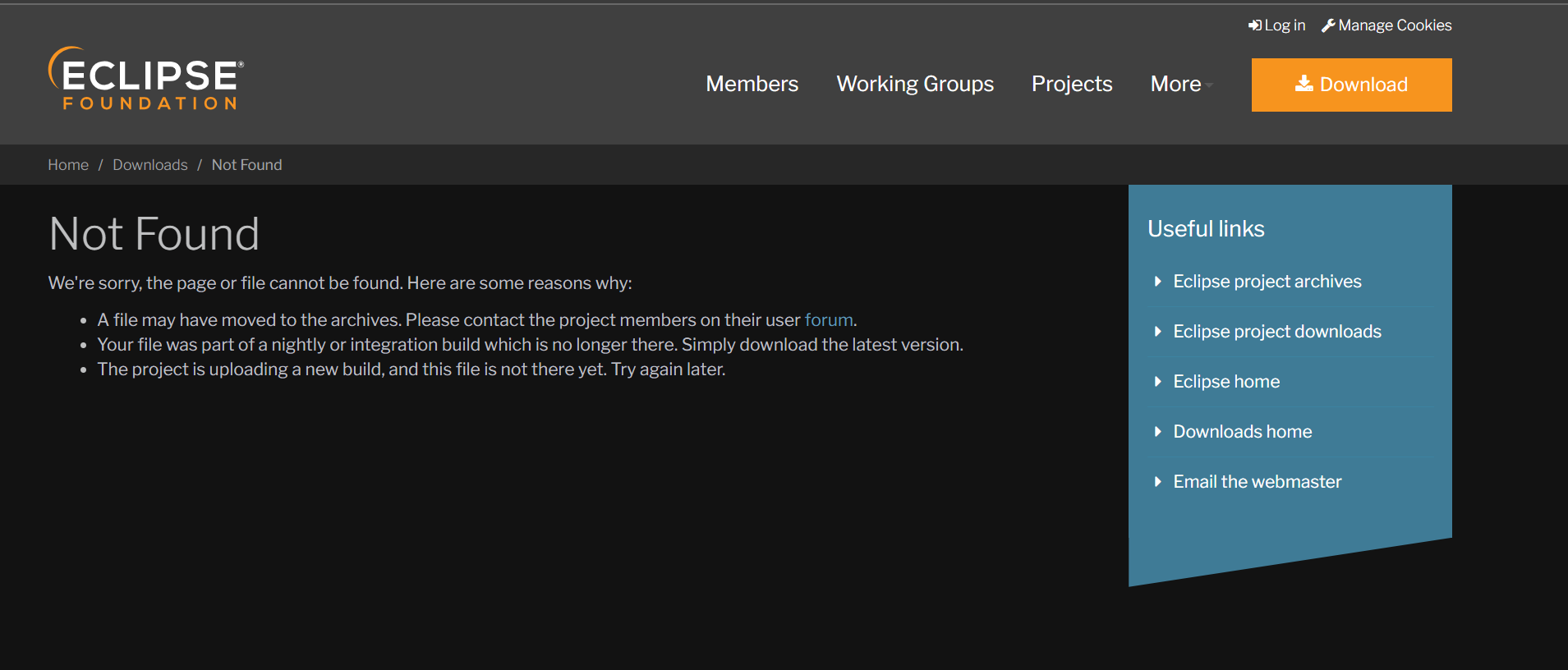Click the Log in arrow icon
1568x670 pixels.
pos(1255,25)
